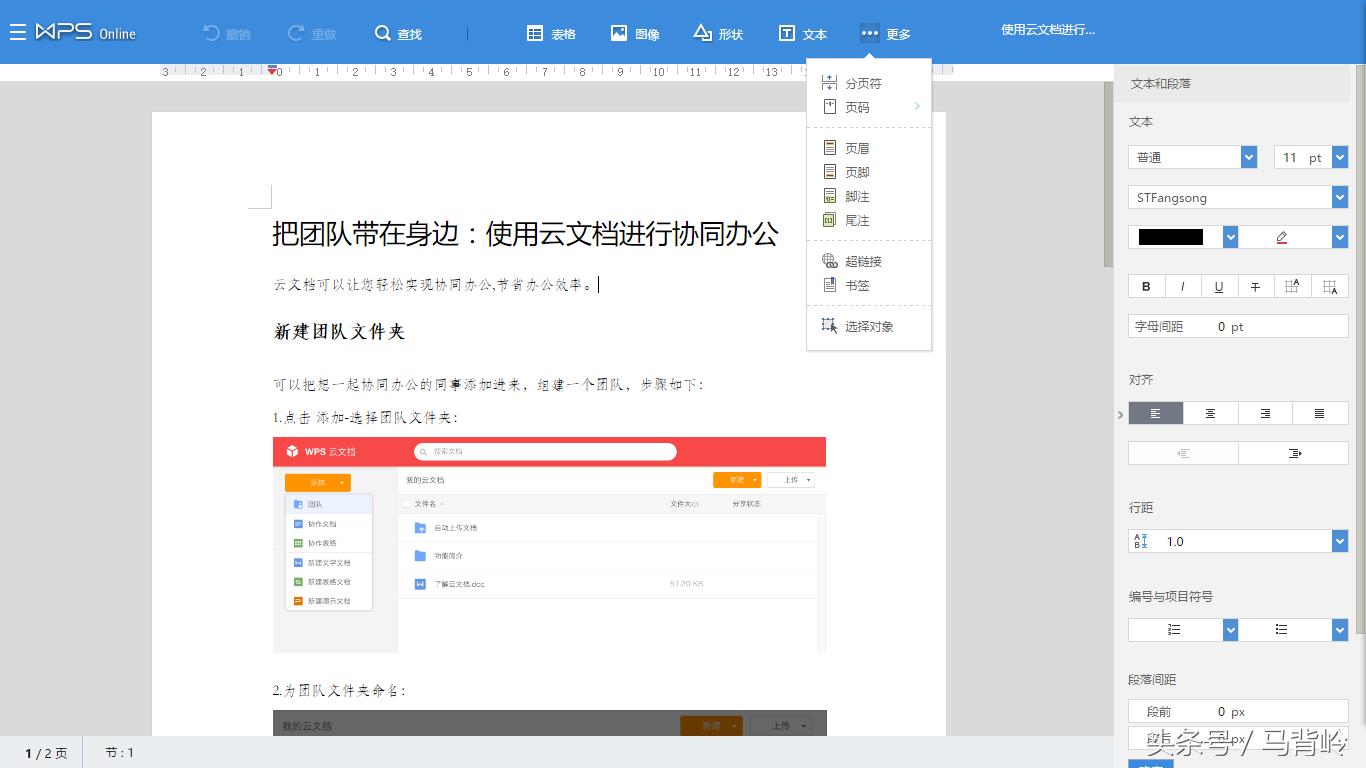
Task: Insert a text box via the 文本 icon
Action: (802, 32)
